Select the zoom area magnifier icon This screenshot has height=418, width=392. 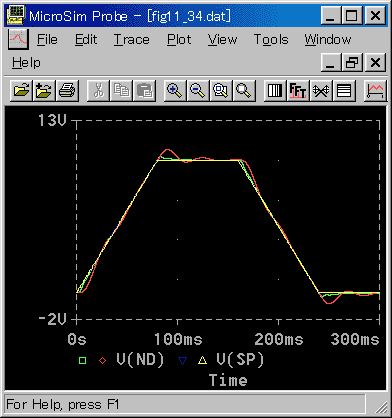[221, 90]
